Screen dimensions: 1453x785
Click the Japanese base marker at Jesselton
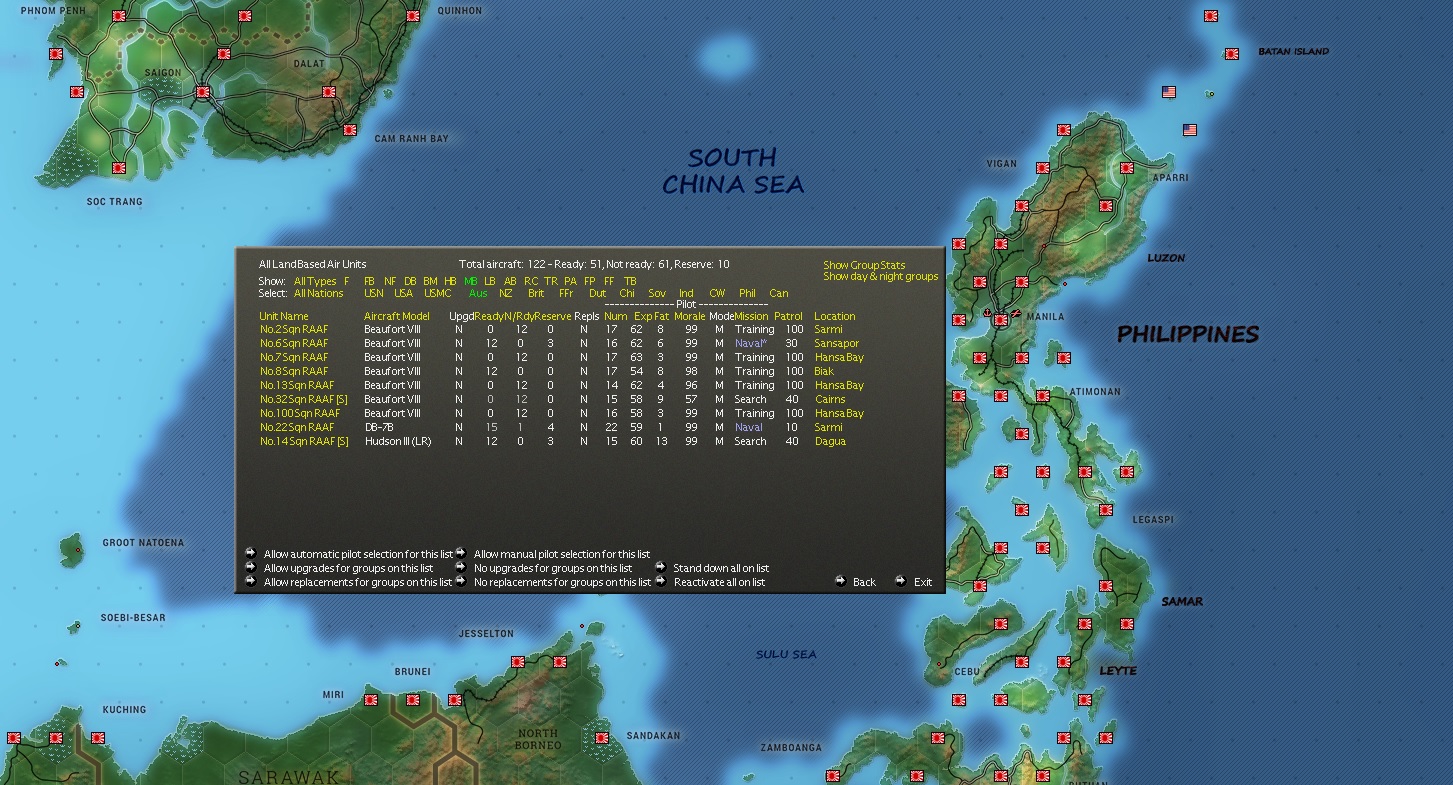tap(518, 662)
